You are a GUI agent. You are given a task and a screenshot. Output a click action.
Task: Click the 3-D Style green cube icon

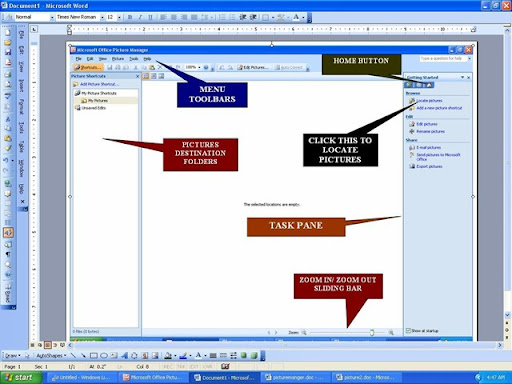coord(254,356)
